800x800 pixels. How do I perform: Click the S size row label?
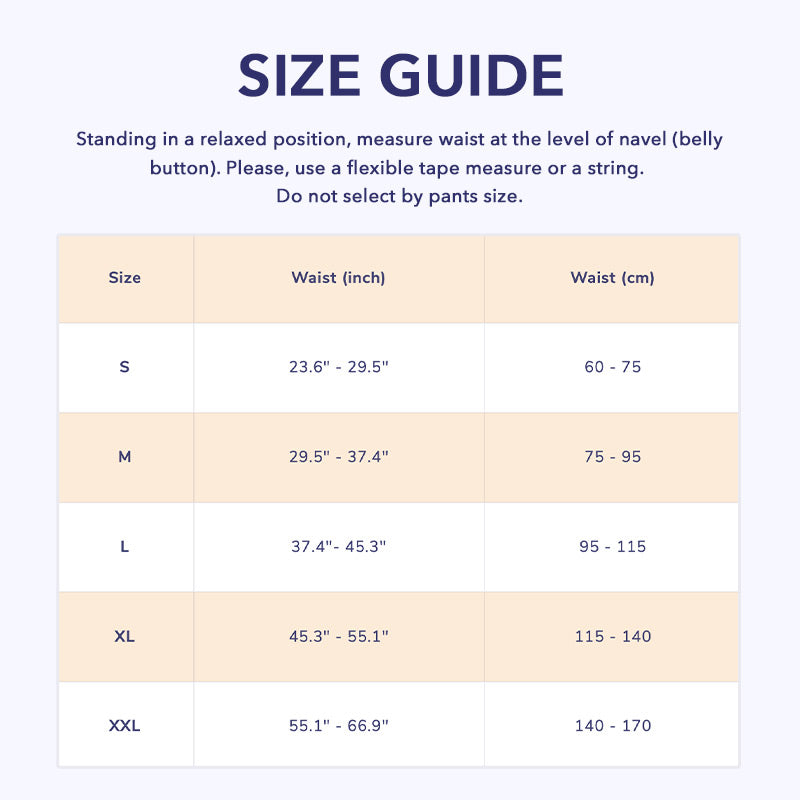point(125,367)
